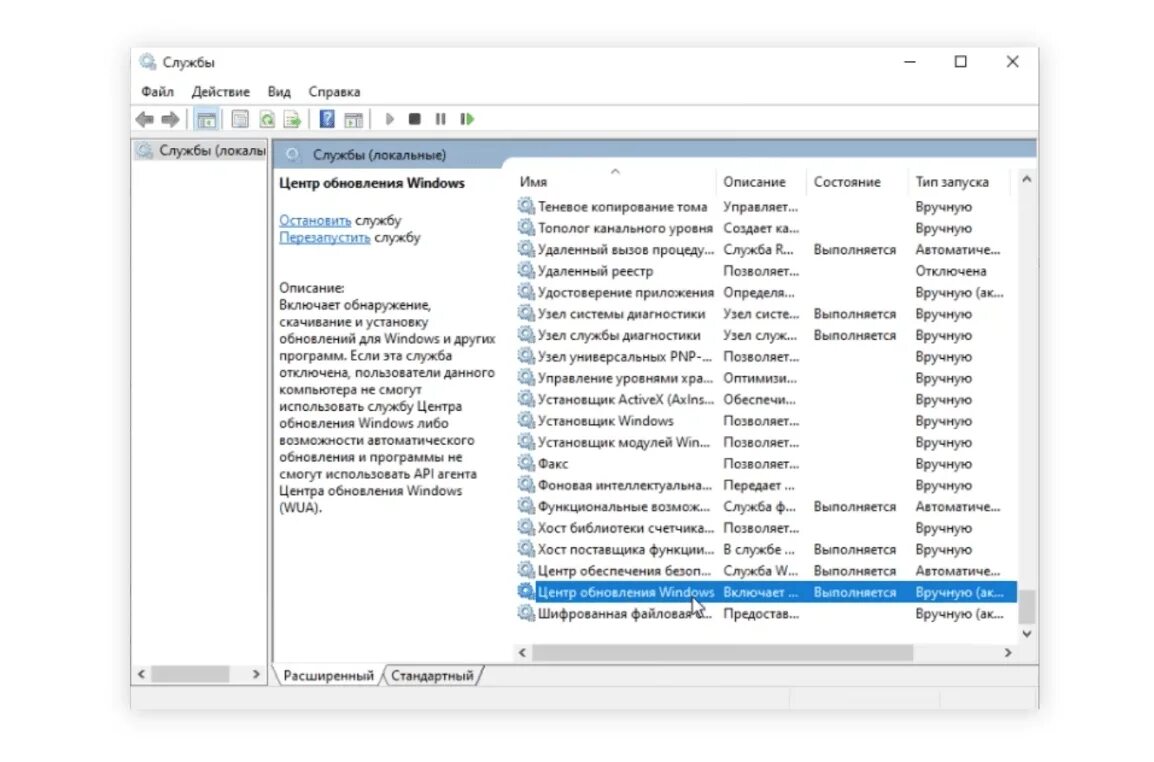Viewport: 1154px width, 762px height.
Task: Click the gear icon of Узел системы диагностики
Action: (525, 313)
